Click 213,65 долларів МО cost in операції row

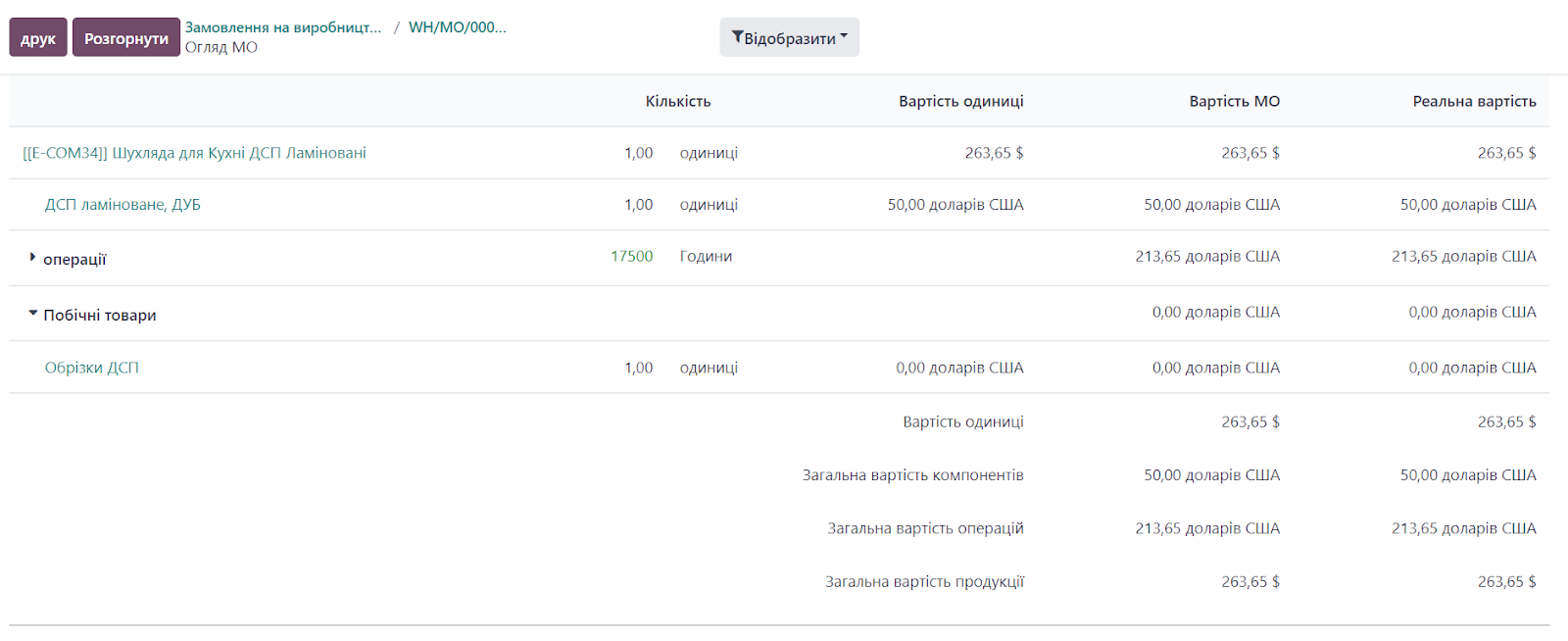[1208, 256]
